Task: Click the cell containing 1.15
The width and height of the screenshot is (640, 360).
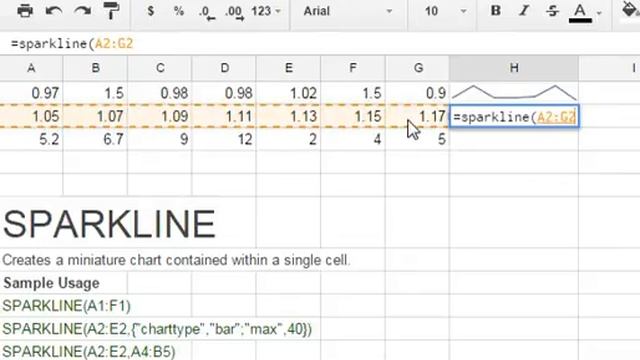Action: pos(353,116)
